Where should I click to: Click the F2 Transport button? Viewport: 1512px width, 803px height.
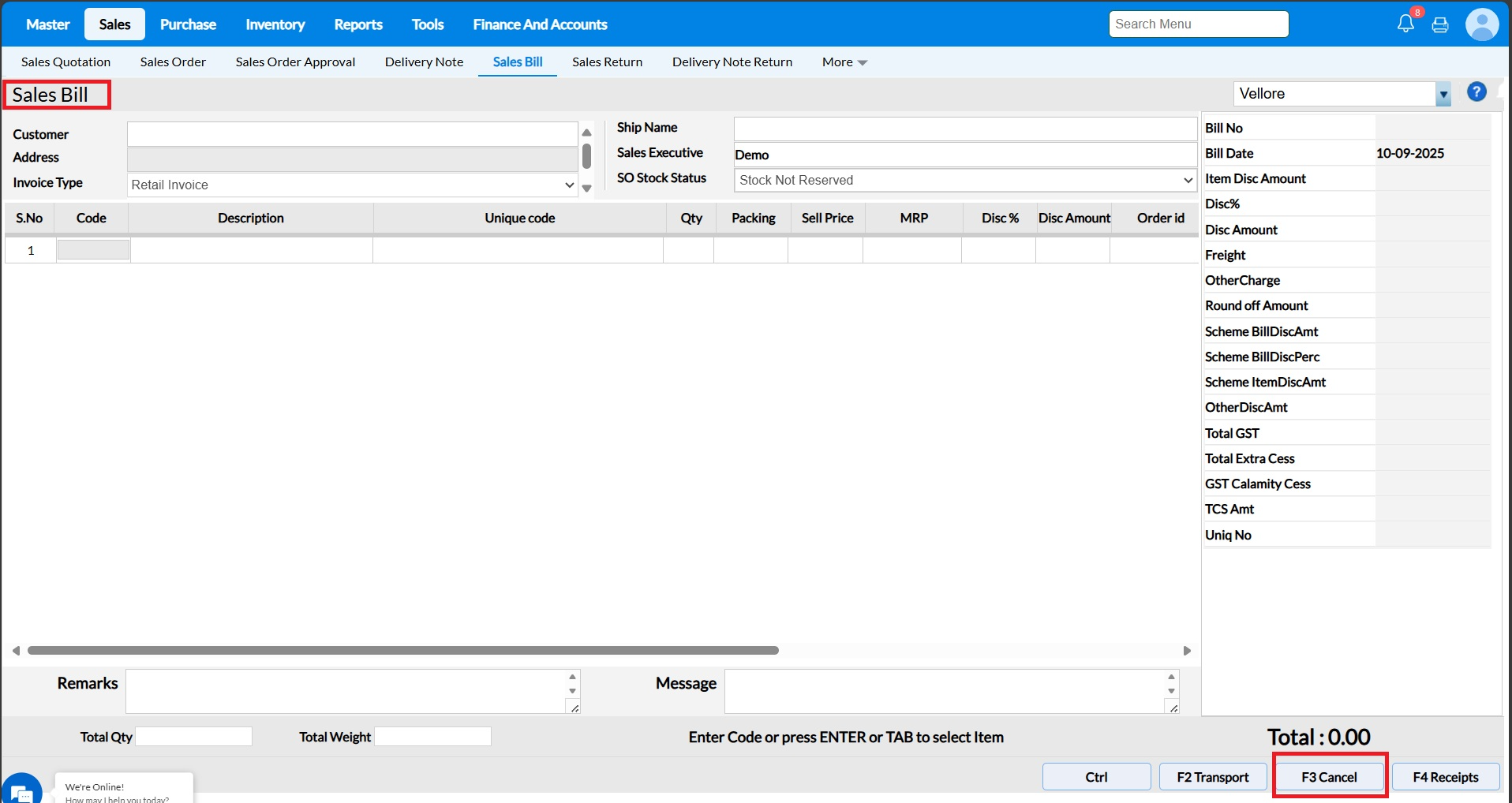1212,777
